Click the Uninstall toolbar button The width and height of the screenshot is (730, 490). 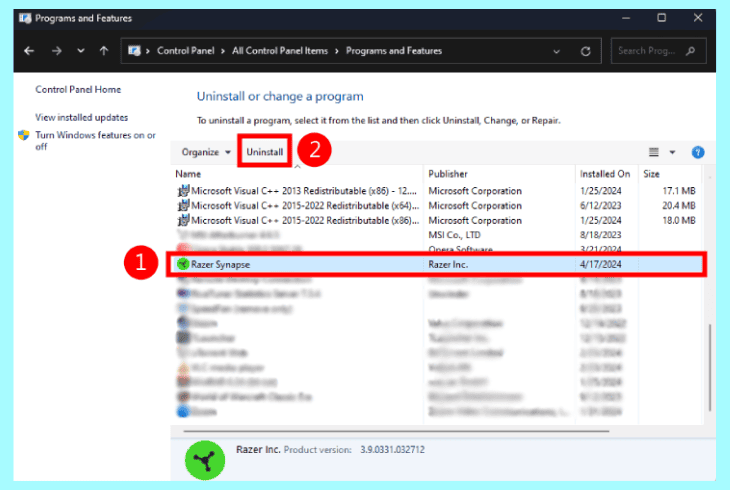click(264, 152)
